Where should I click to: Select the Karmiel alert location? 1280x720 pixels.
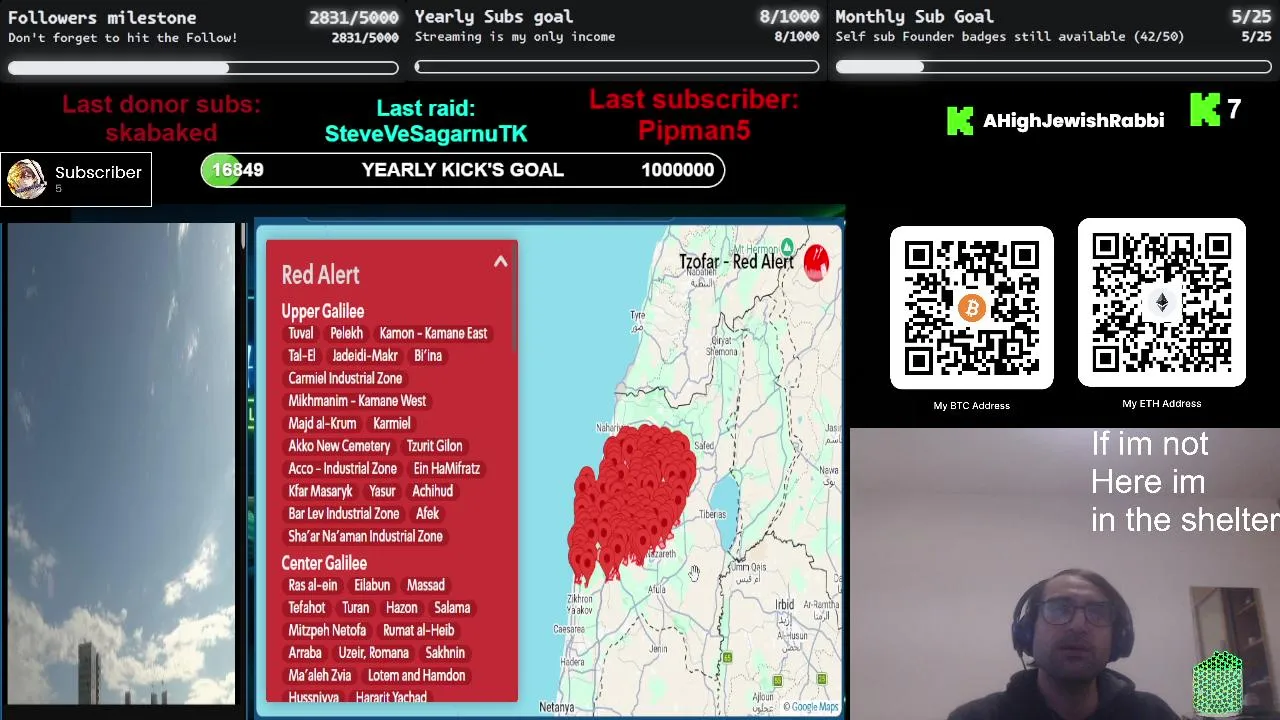391,423
